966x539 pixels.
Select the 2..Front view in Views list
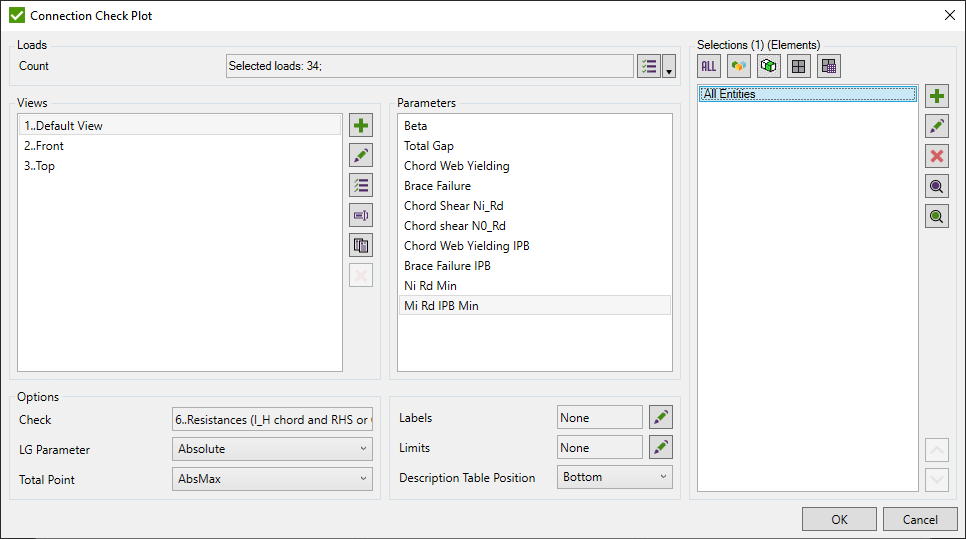tap(44, 146)
